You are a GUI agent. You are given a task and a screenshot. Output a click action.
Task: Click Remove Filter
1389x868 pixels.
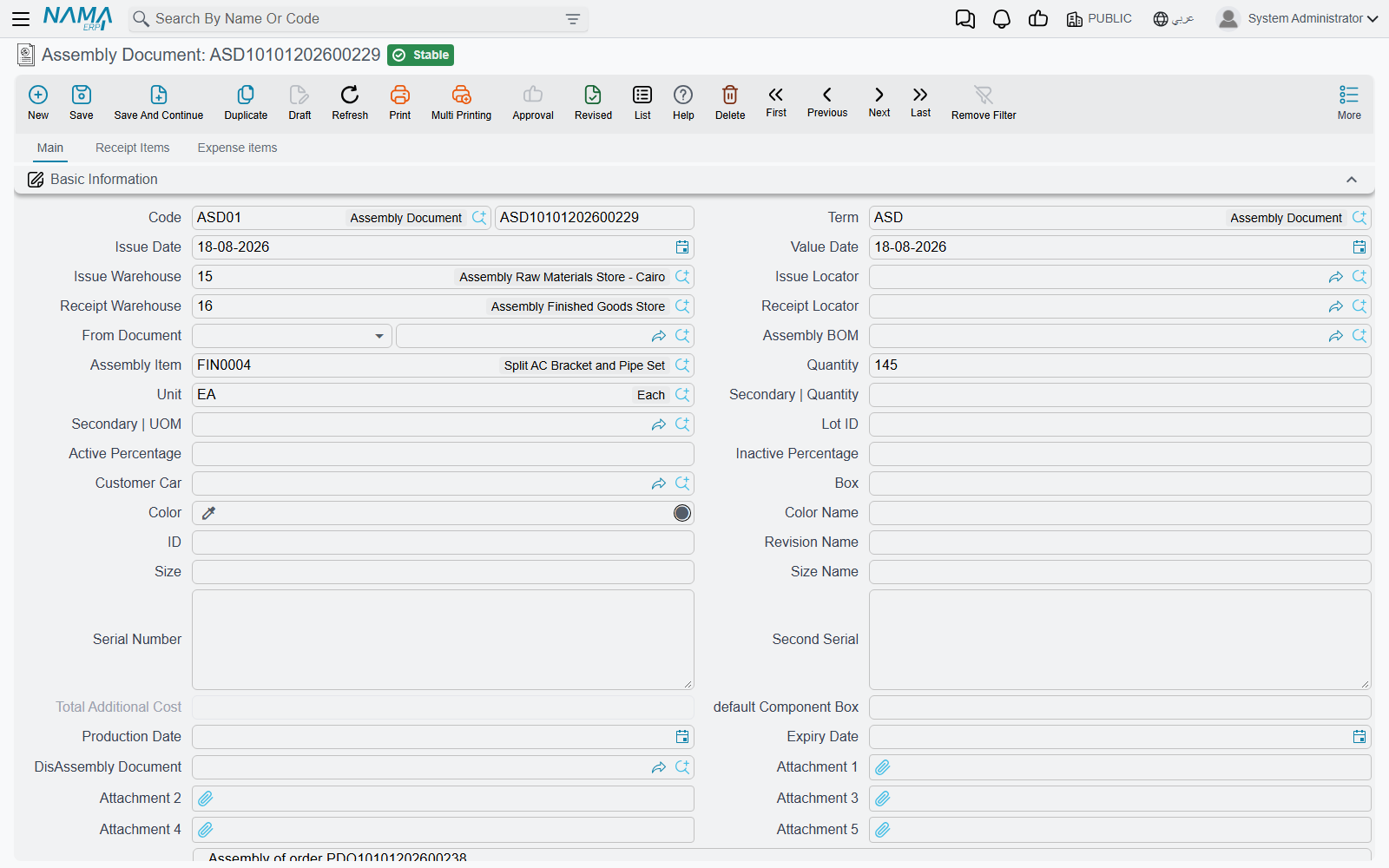984,102
